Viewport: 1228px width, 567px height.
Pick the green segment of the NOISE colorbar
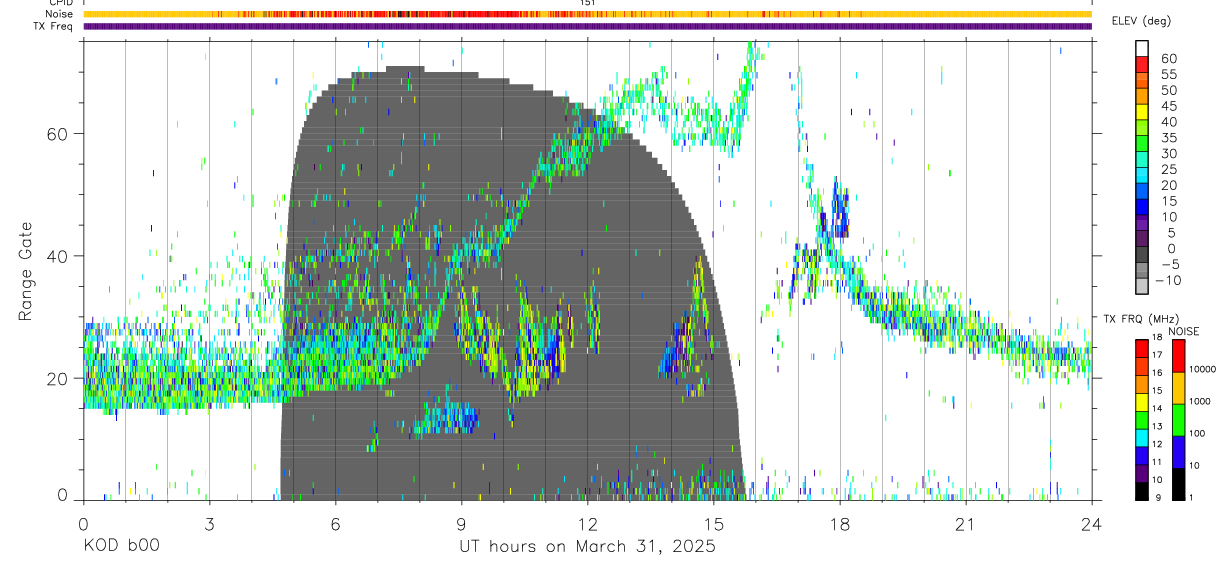coord(1177,420)
